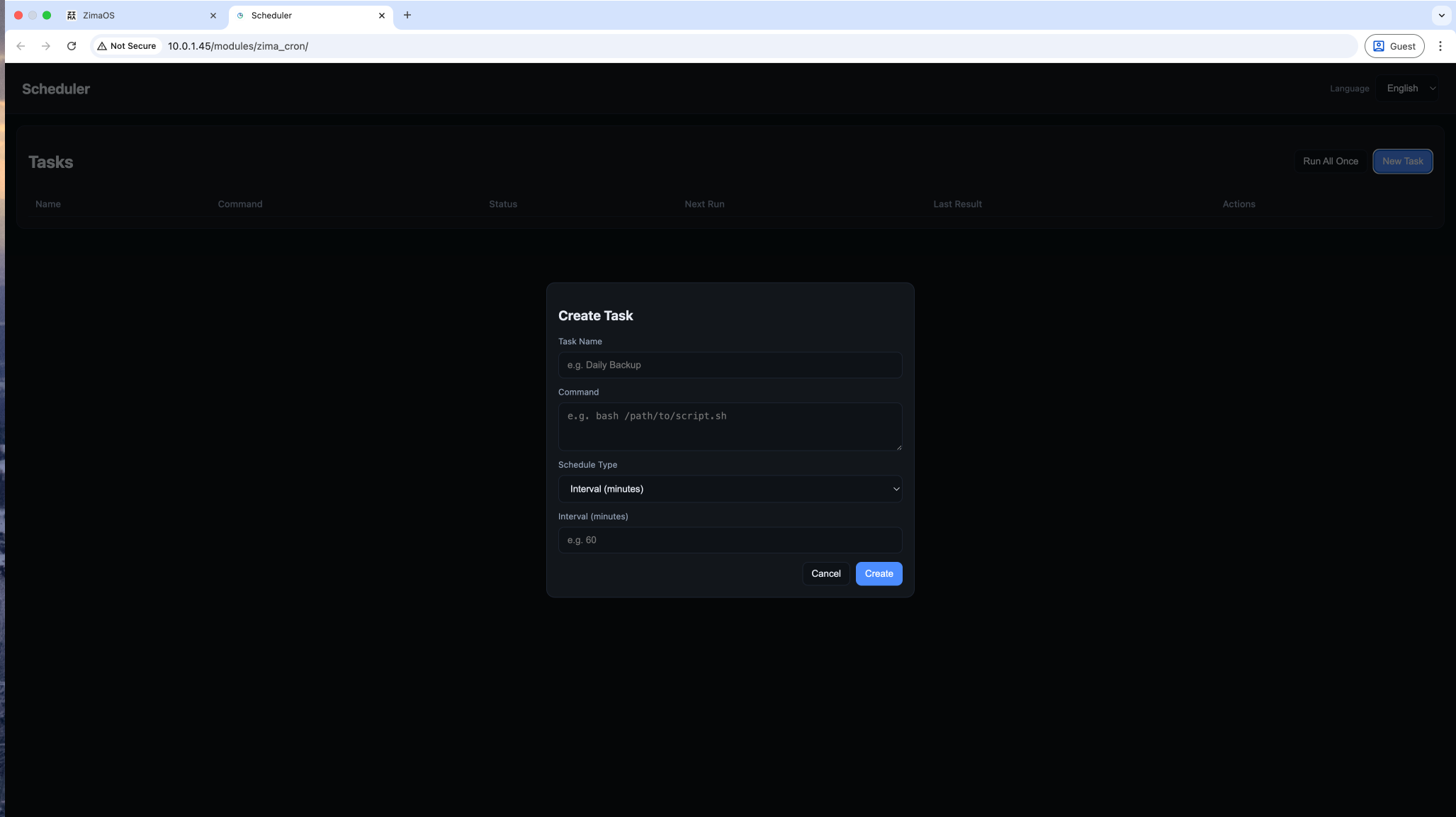The height and width of the screenshot is (817, 1456).
Task: Switch to the ZimaOS tab
Action: tap(135, 15)
